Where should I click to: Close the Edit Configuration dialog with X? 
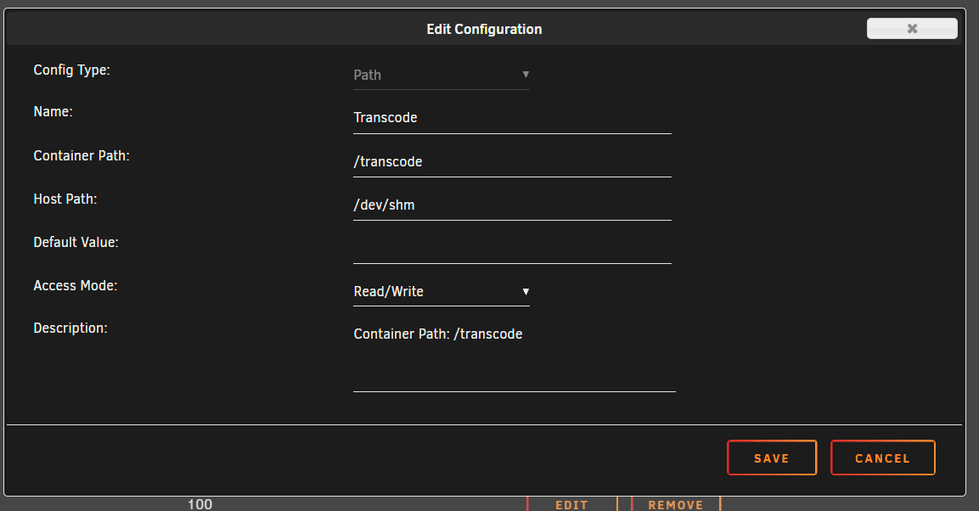tap(911, 29)
